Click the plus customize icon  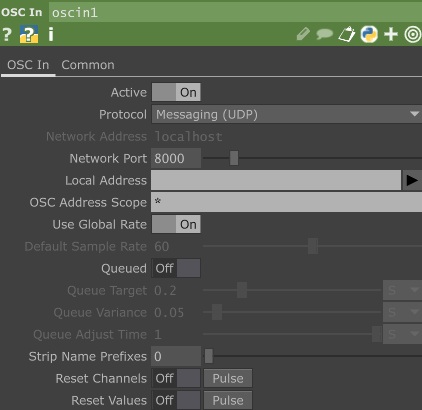391,34
